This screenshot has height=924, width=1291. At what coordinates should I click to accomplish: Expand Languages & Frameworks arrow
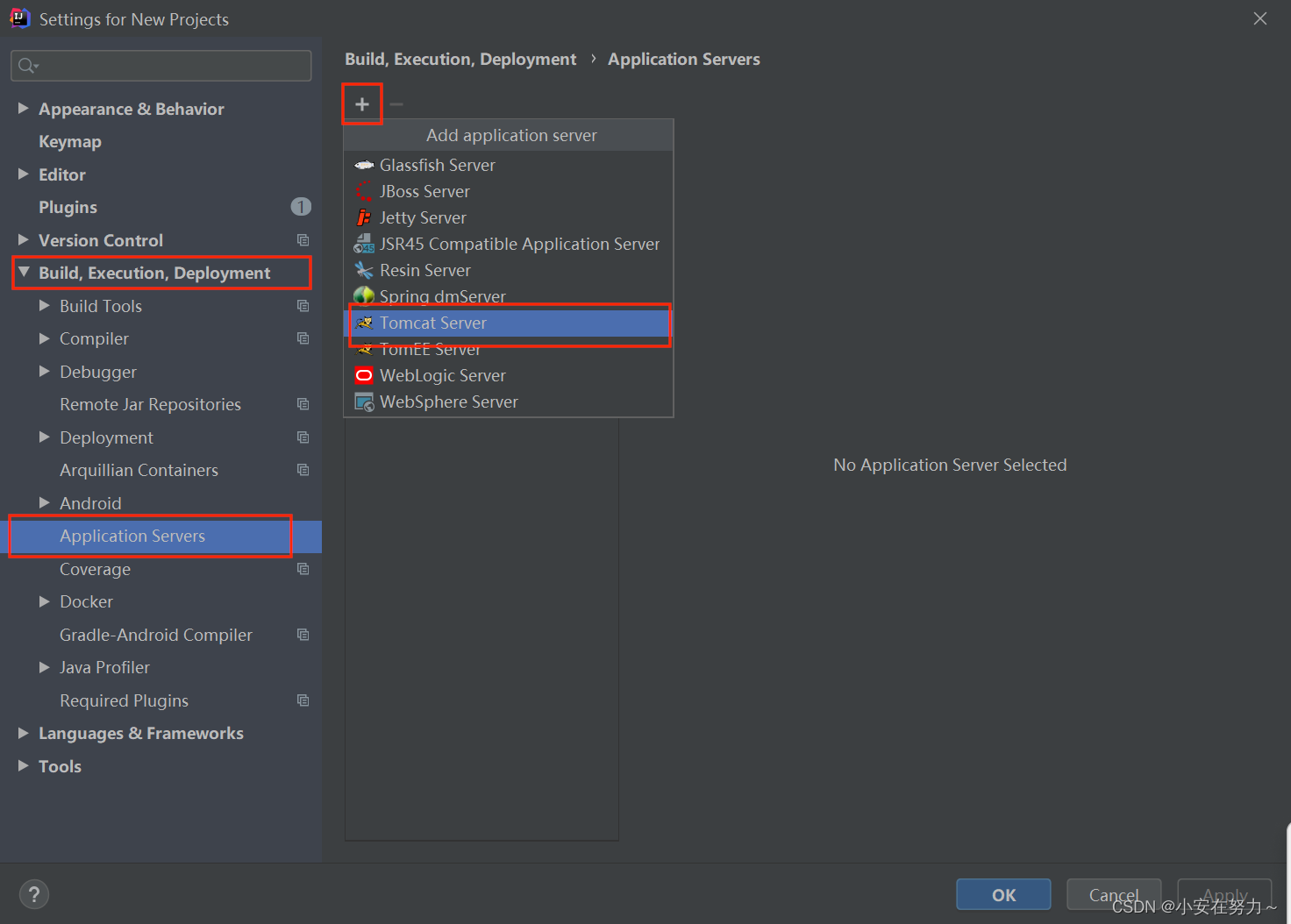[24, 733]
